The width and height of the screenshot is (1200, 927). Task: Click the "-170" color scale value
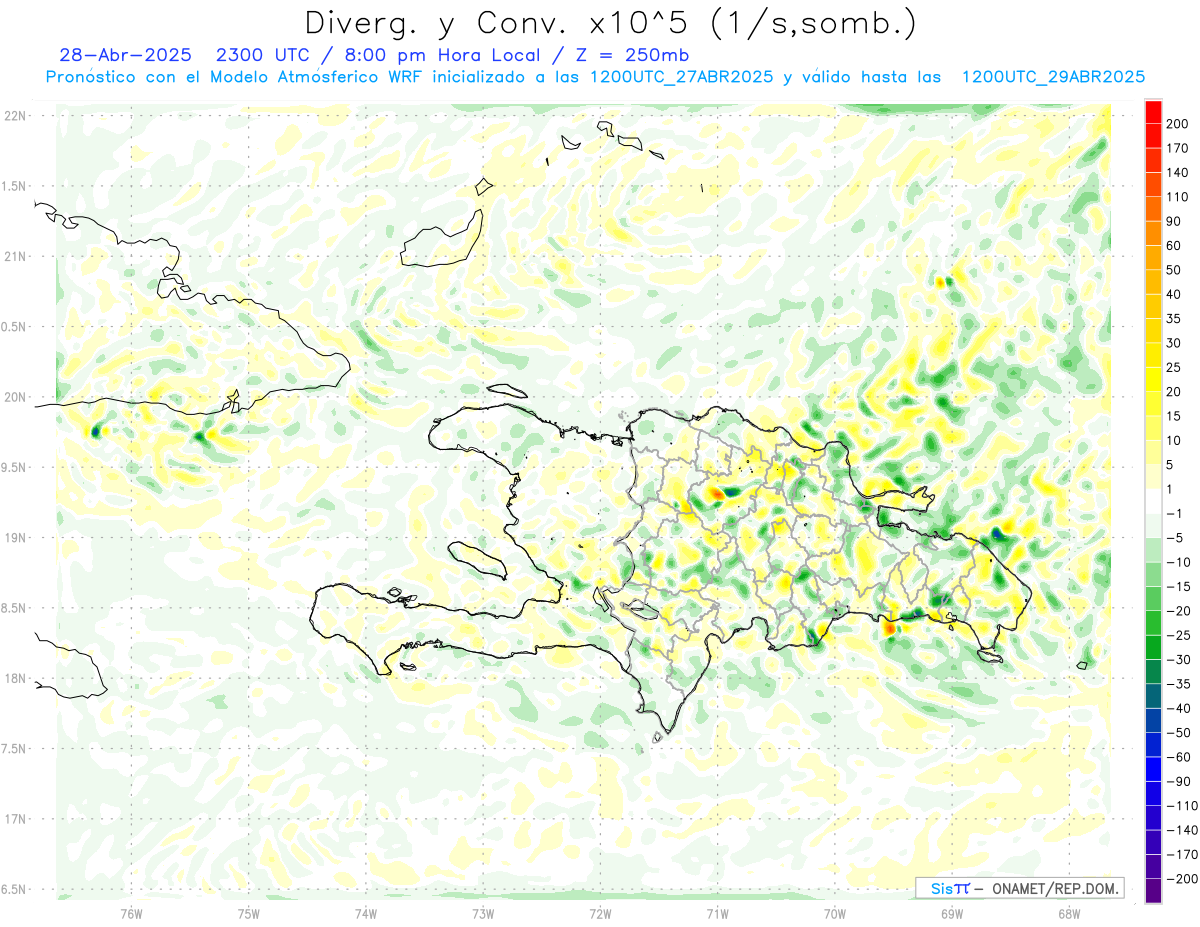(1180, 855)
